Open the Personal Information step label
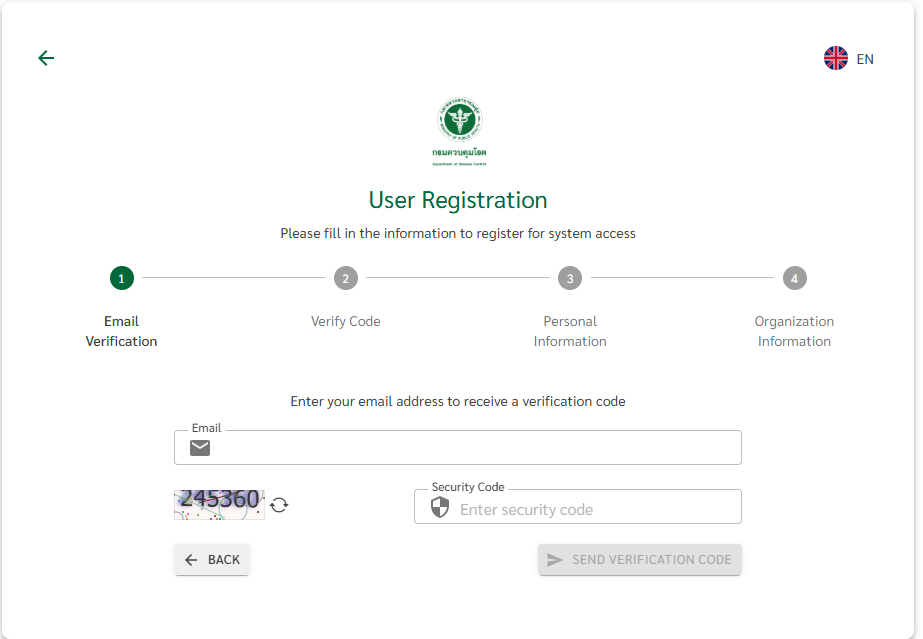Viewport: 923px width, 639px height. 570,331
